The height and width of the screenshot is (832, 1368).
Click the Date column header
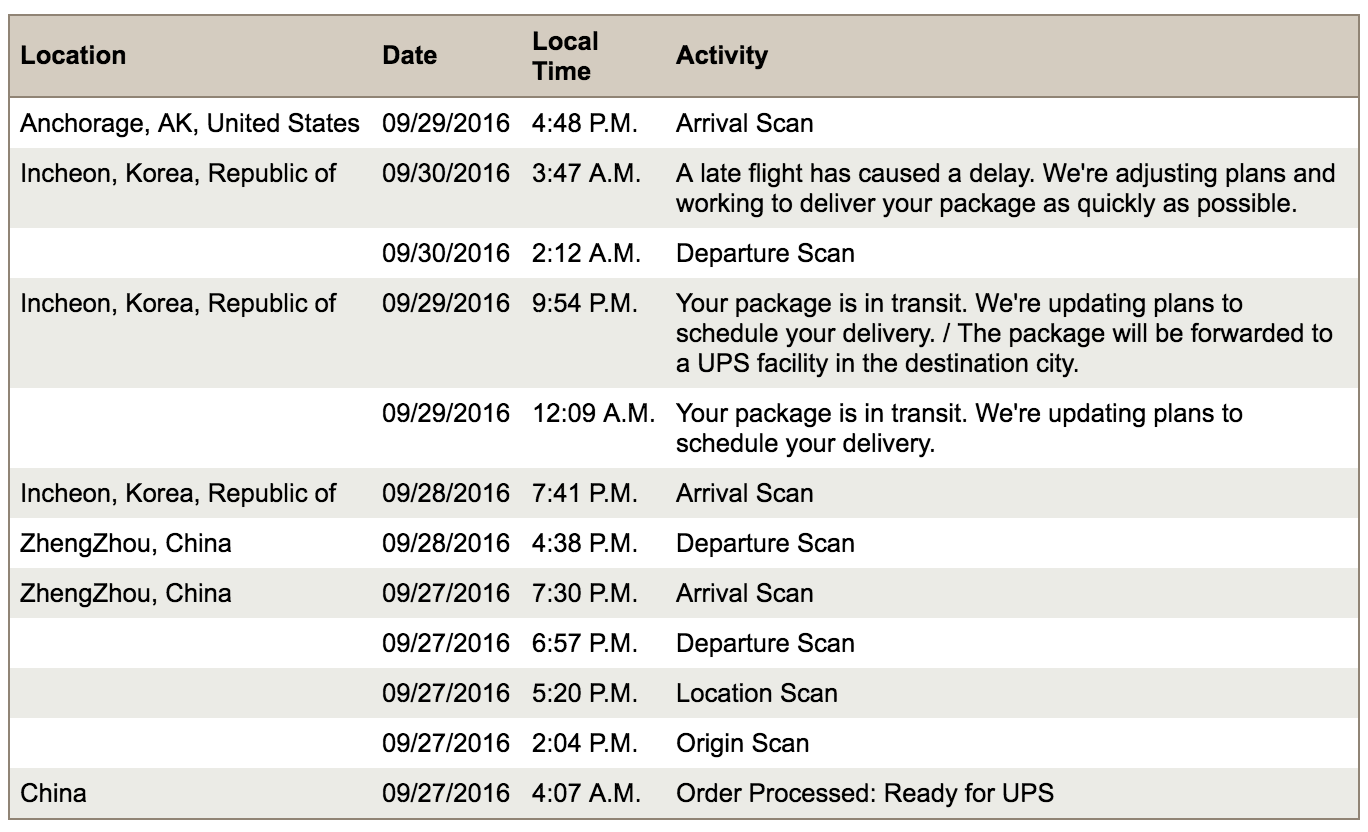(x=410, y=56)
